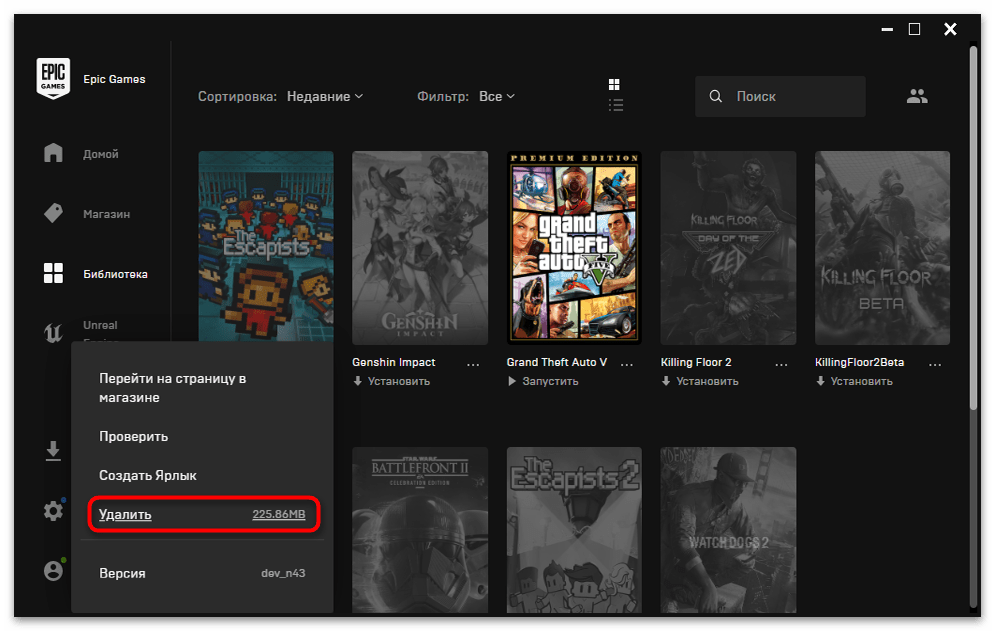This screenshot has width=995, height=631.
Task: Open Genshin Impact three-dots options
Action: tap(473, 364)
